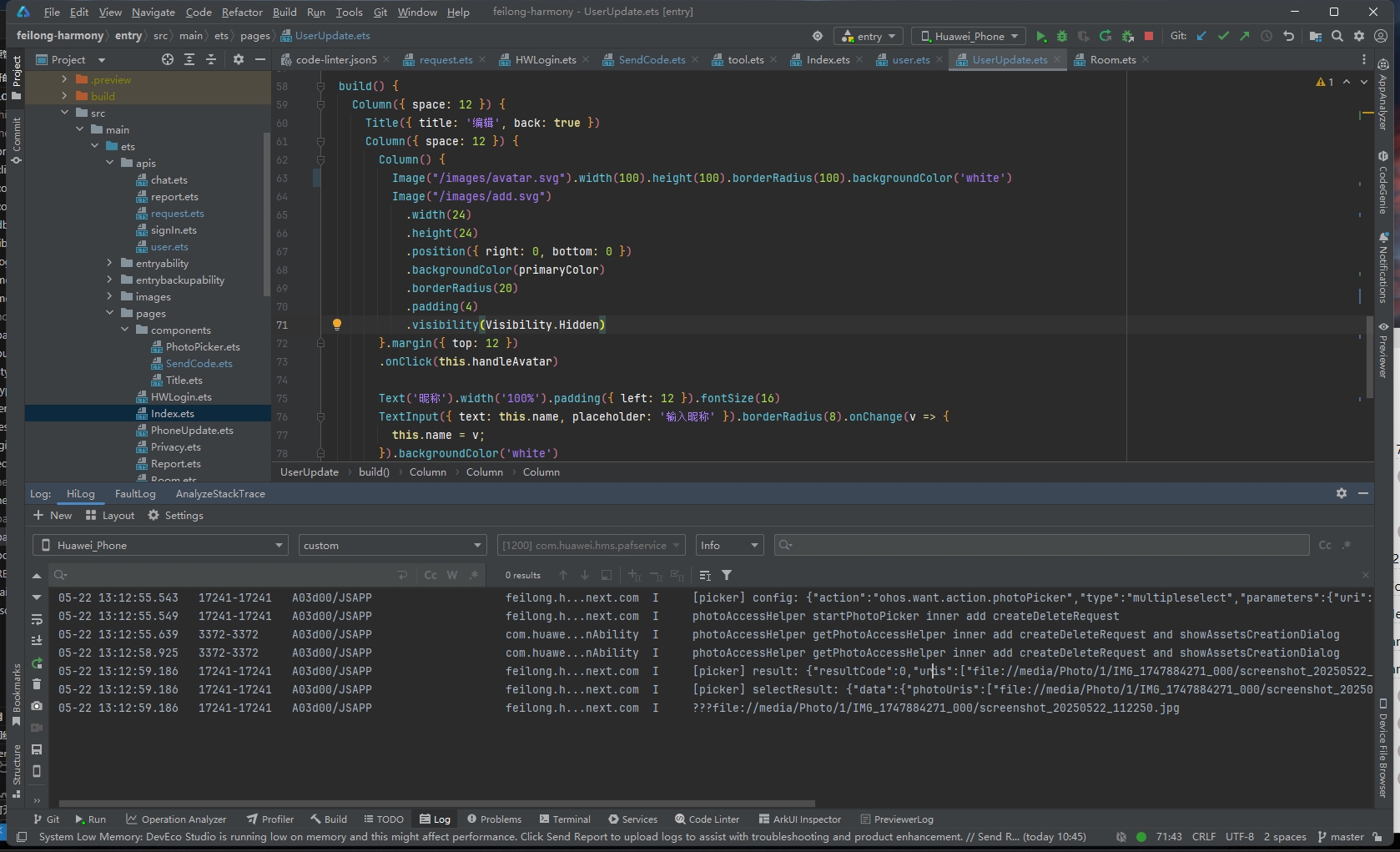Screen dimensions: 1400x852
Task: Click the Git update project arrow
Action: (x=1201, y=36)
